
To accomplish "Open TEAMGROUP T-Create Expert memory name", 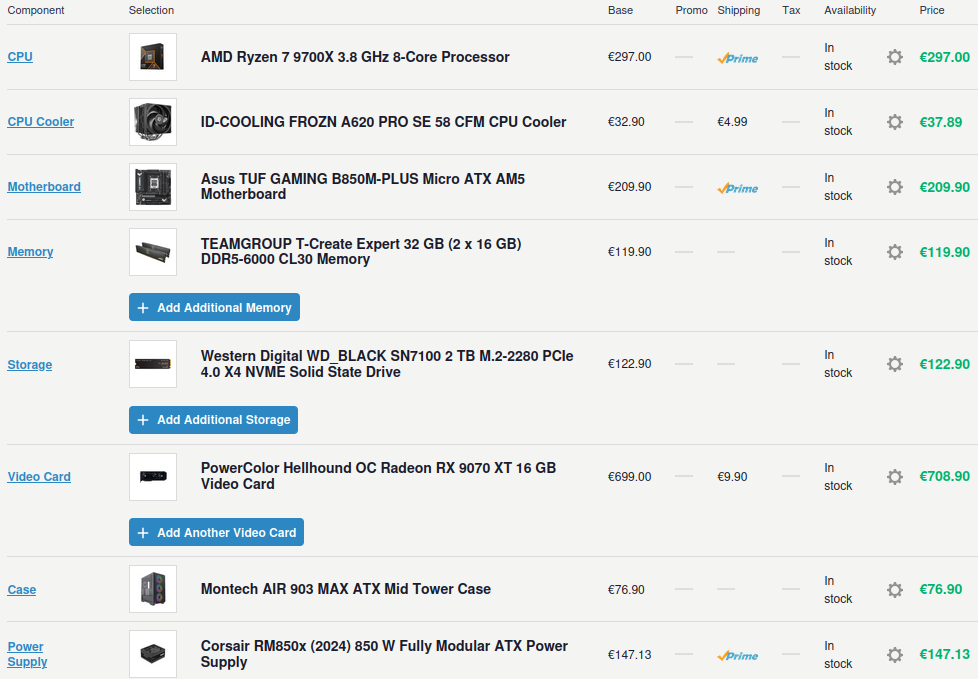I will coord(361,251).
